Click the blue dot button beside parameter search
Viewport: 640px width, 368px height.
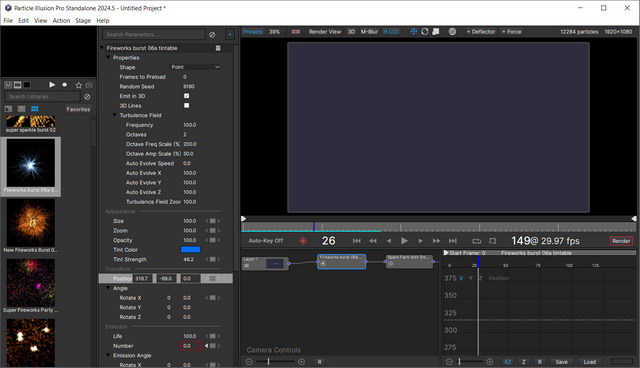pyautogui.click(x=230, y=35)
